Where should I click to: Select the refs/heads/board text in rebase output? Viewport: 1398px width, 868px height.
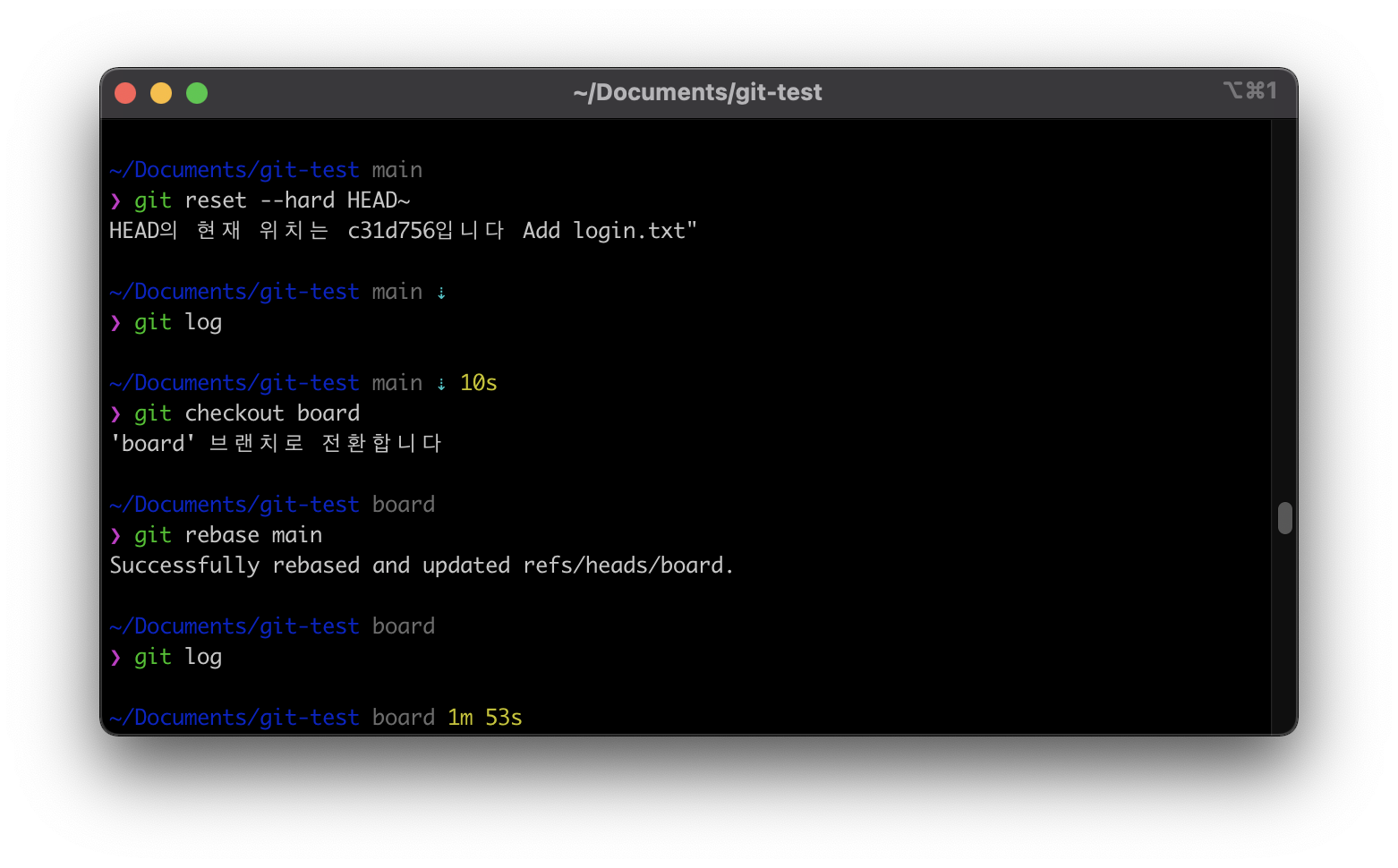click(x=624, y=565)
